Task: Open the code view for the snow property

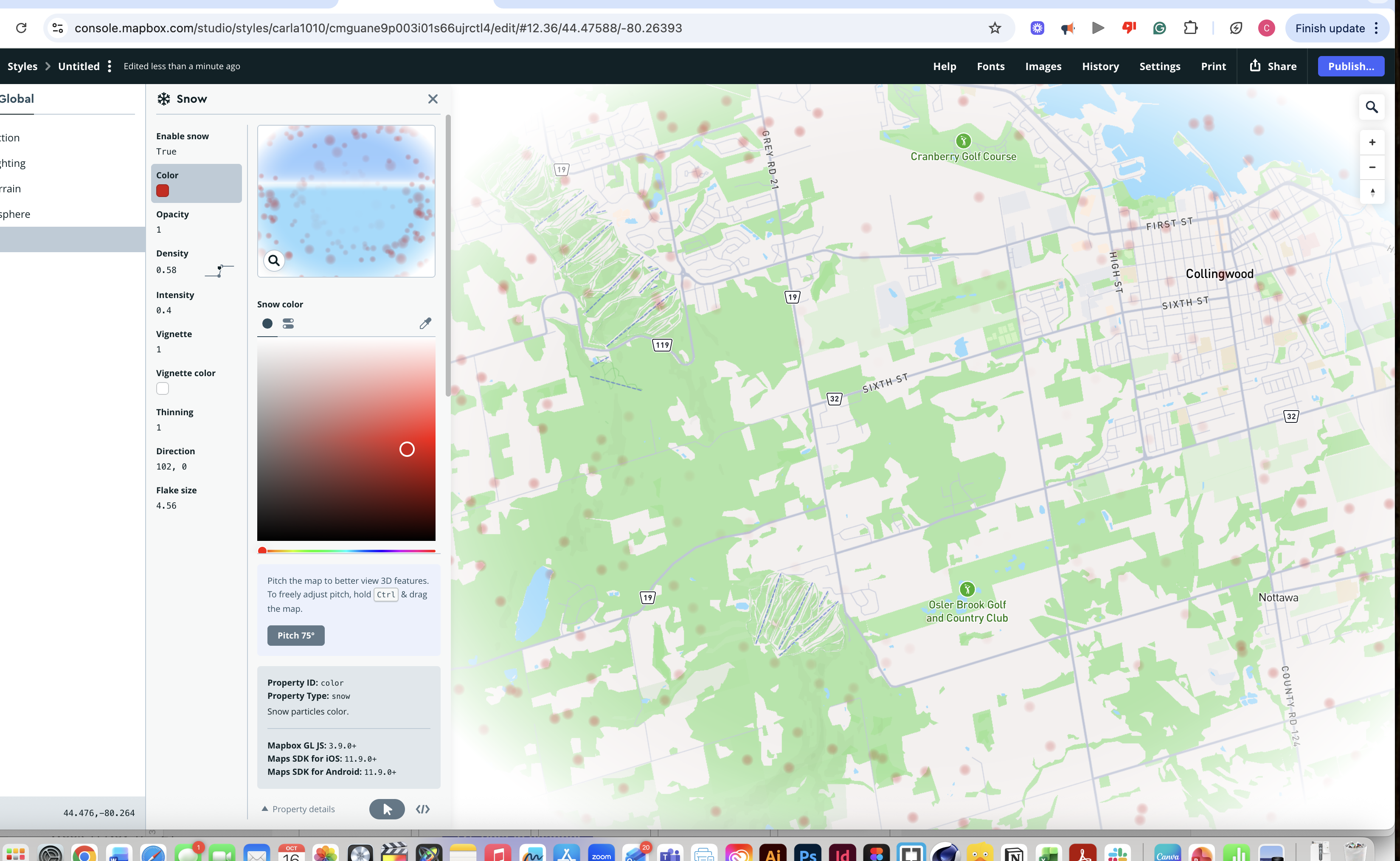Action: point(422,809)
